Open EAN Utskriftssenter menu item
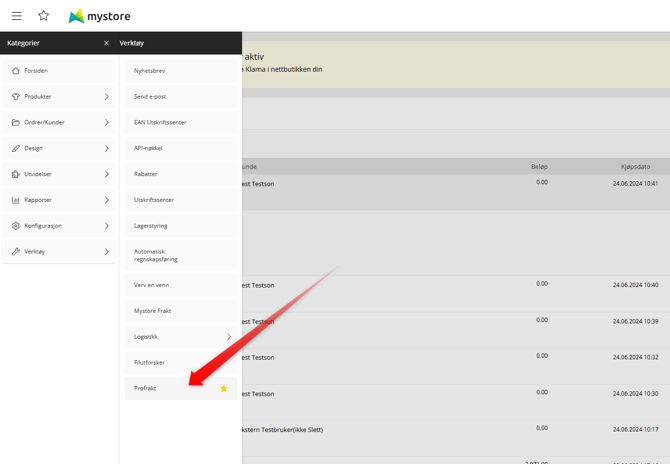 pyautogui.click(x=181, y=123)
